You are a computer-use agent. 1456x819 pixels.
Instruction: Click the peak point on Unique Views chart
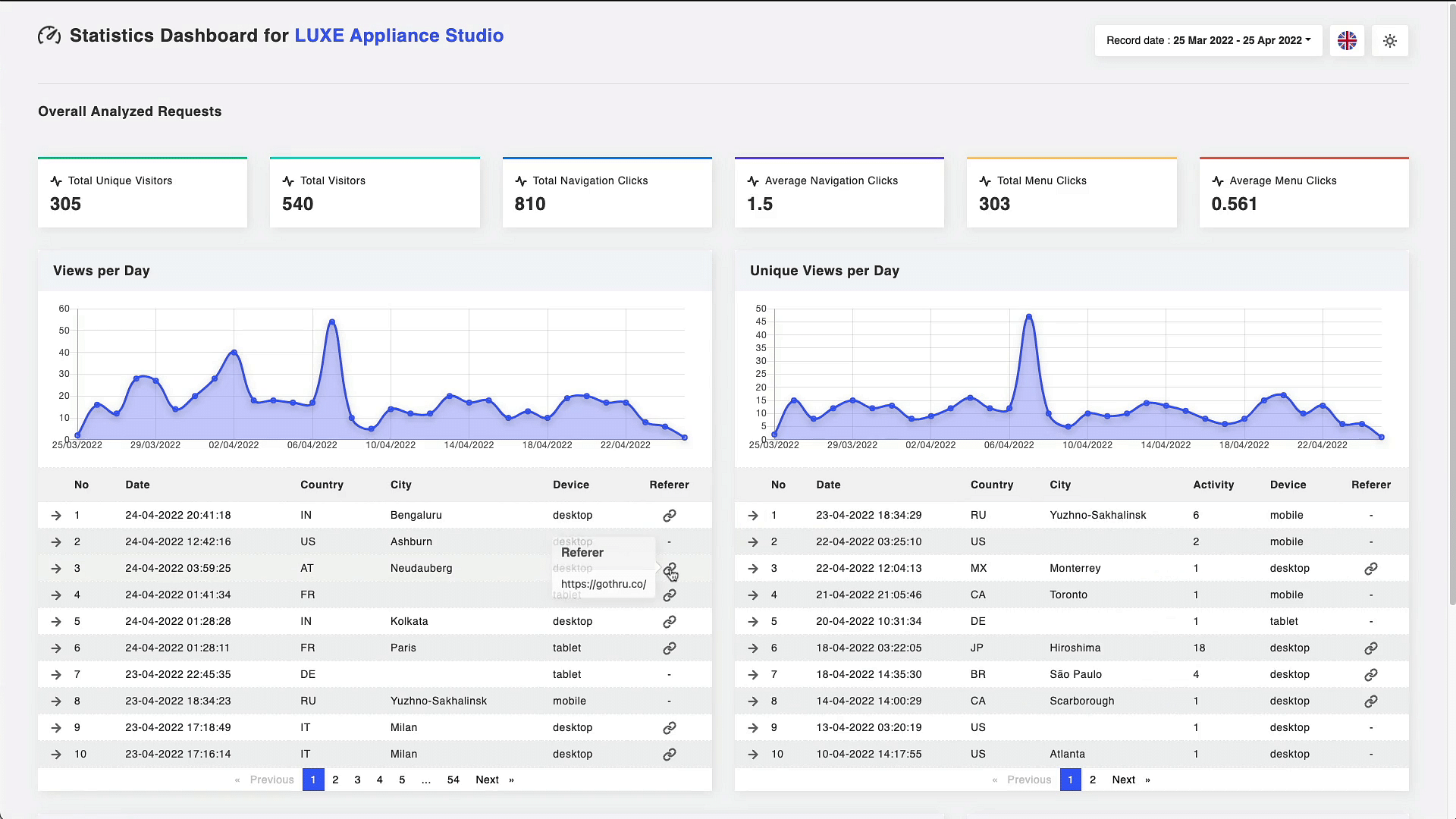click(x=1029, y=317)
